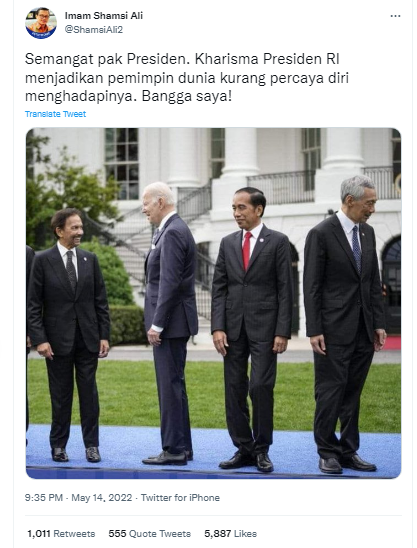Image resolution: width=417 pixels, height=548 pixels.
Task: Click Translate Tweet
Action: pyautogui.click(x=55, y=114)
